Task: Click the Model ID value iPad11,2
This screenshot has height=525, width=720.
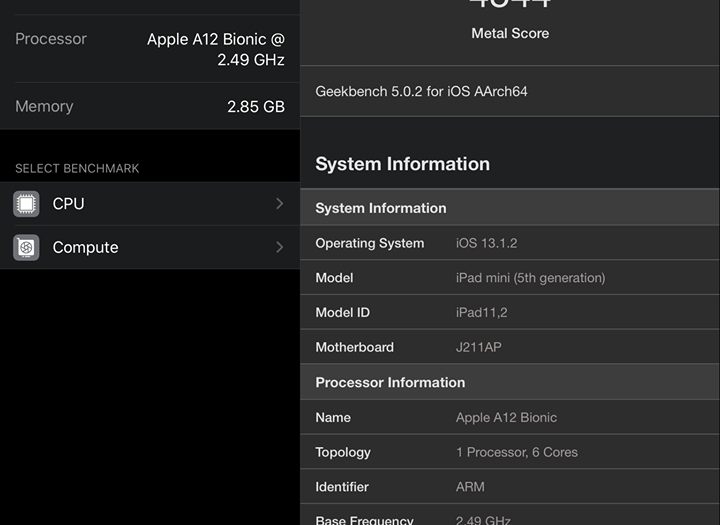Action: 481,313
